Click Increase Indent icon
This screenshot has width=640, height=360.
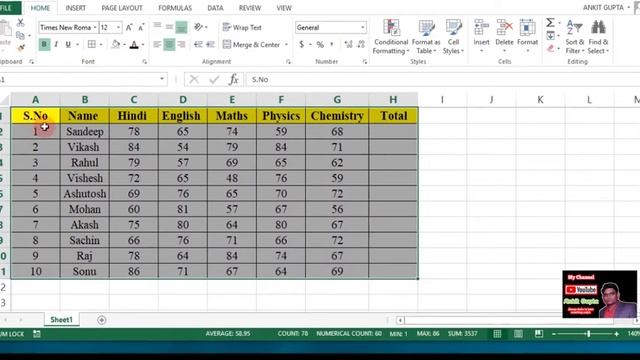[211, 44]
